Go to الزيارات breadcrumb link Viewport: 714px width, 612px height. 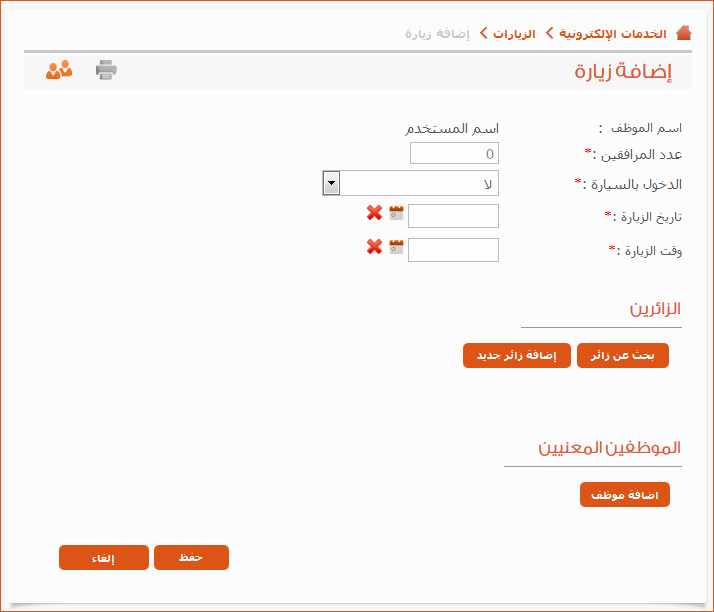[514, 34]
